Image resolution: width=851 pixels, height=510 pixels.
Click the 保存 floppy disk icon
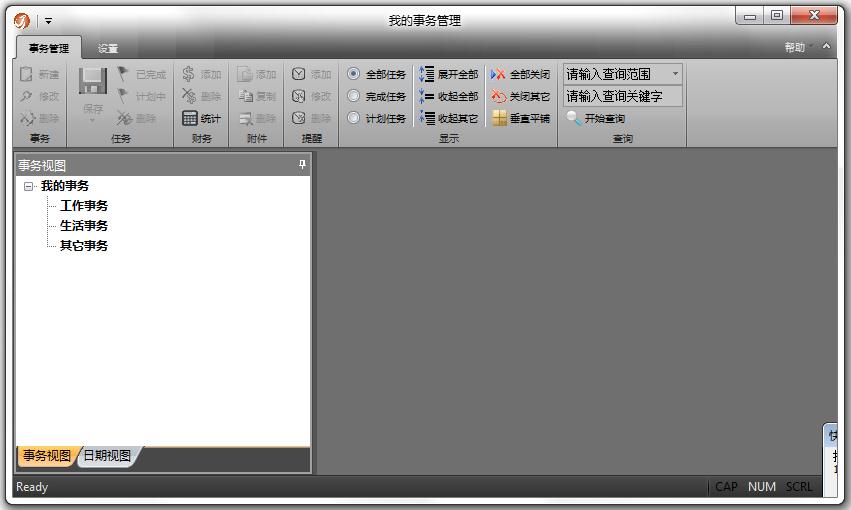point(93,81)
